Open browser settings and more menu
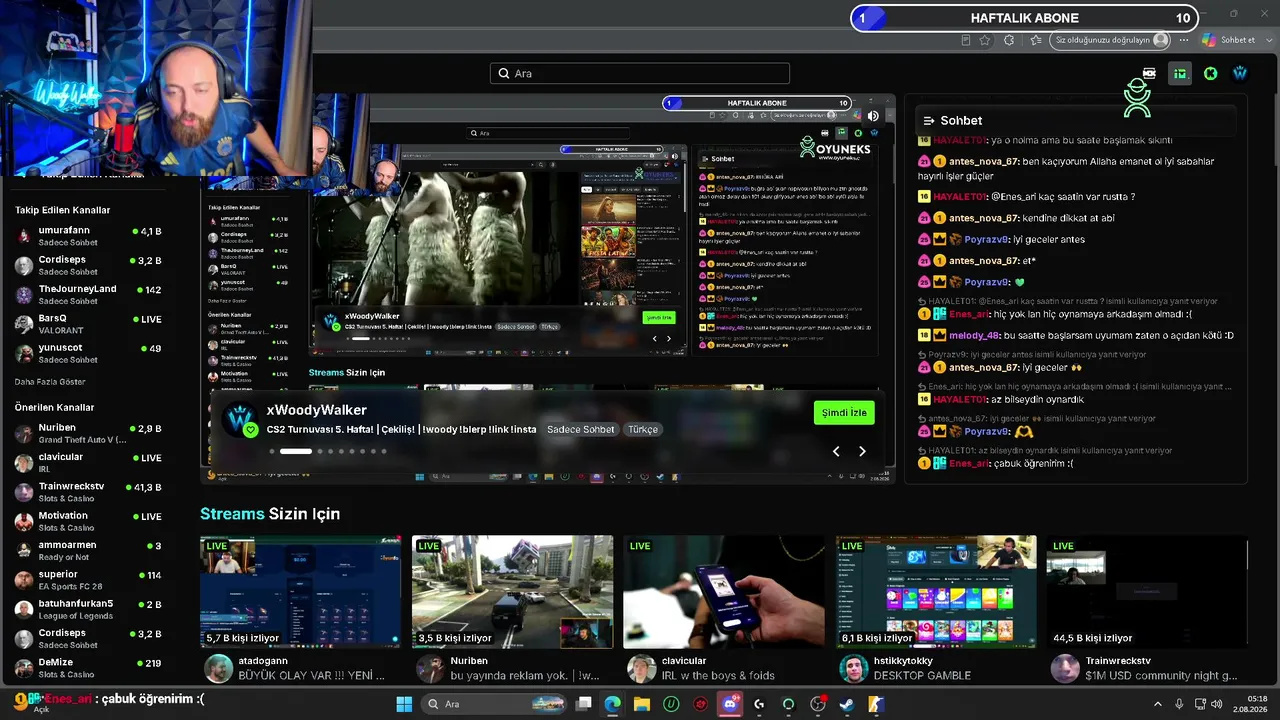Viewport: 1280px width, 720px height. (1184, 40)
